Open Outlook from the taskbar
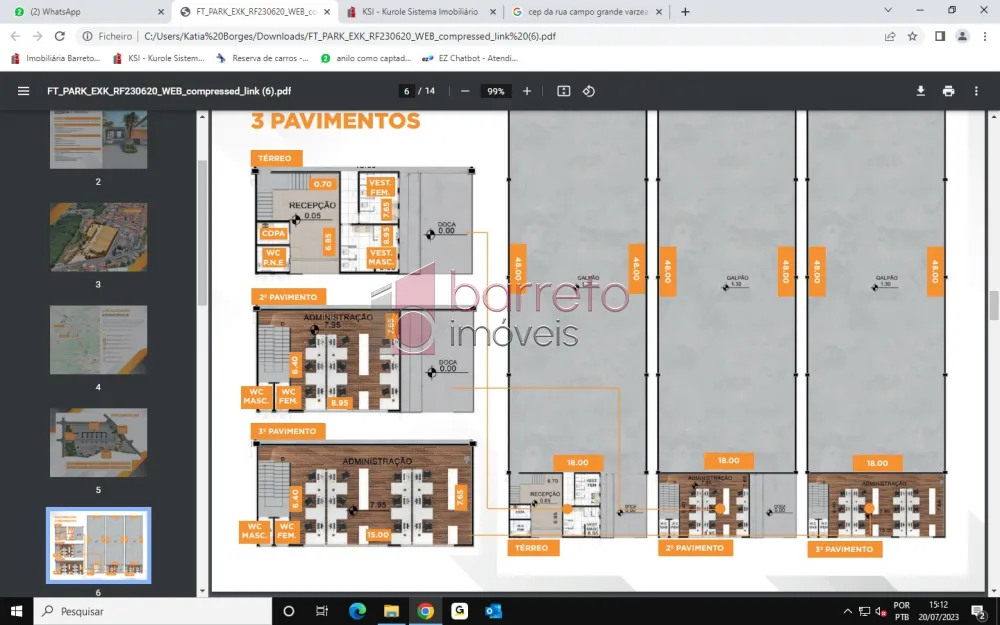The image size is (1000, 625). (493, 610)
